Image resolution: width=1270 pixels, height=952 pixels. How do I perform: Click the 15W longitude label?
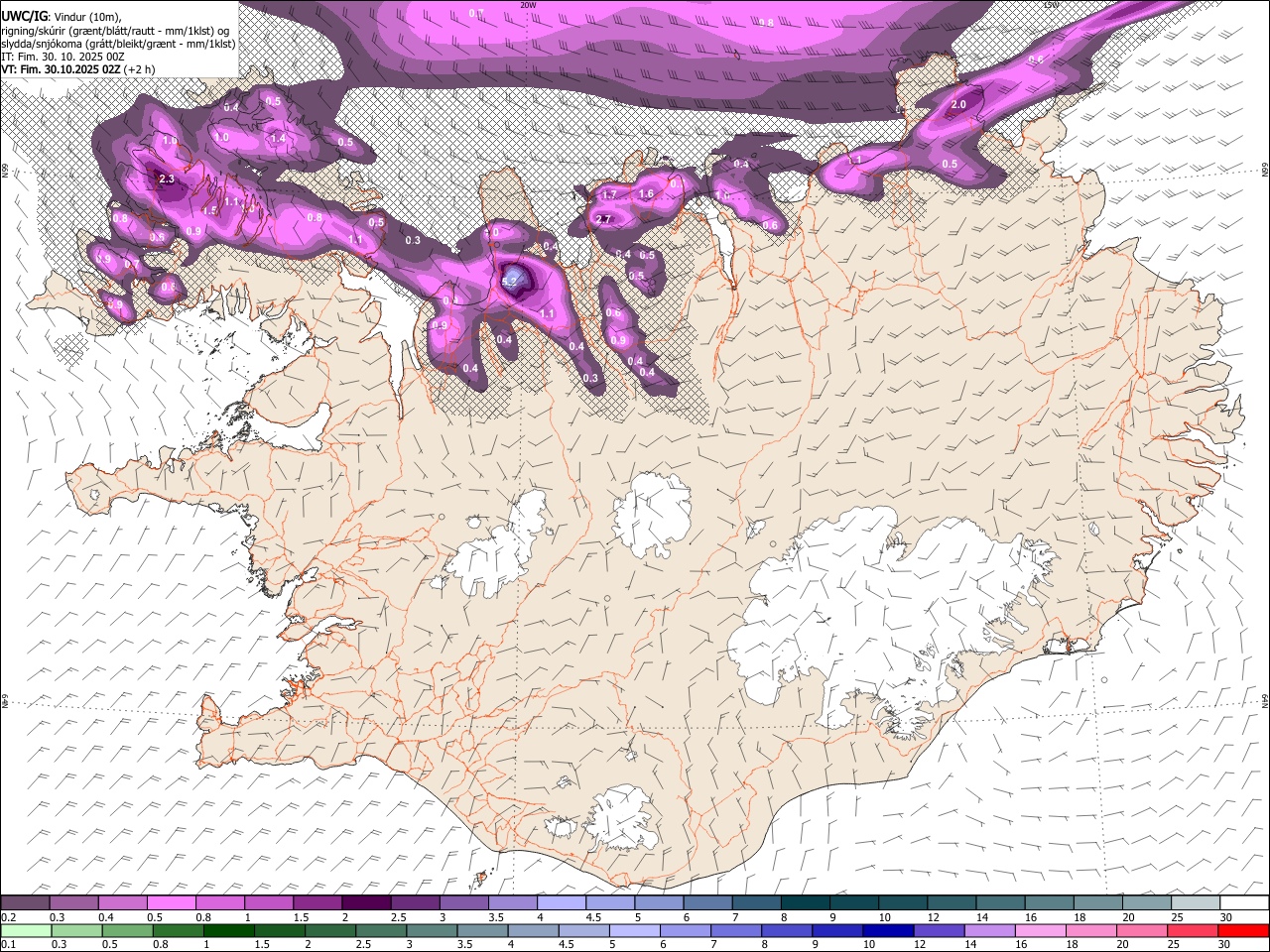[1052, 5]
